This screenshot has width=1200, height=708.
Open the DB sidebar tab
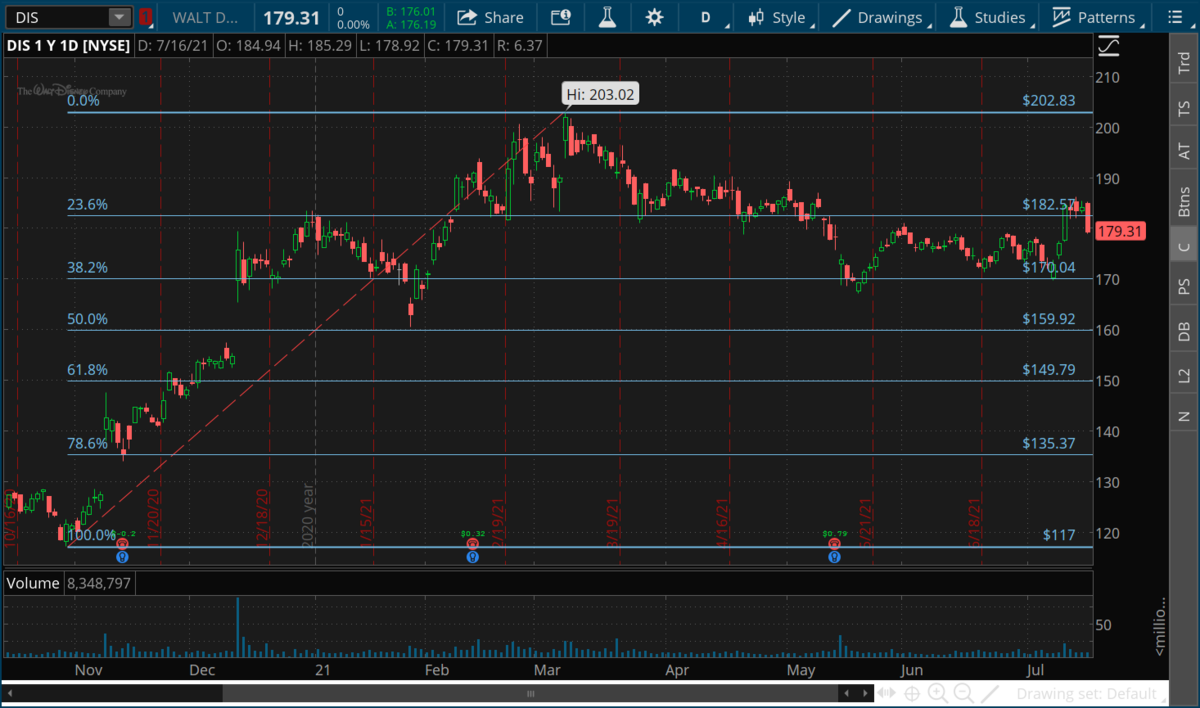(1184, 331)
